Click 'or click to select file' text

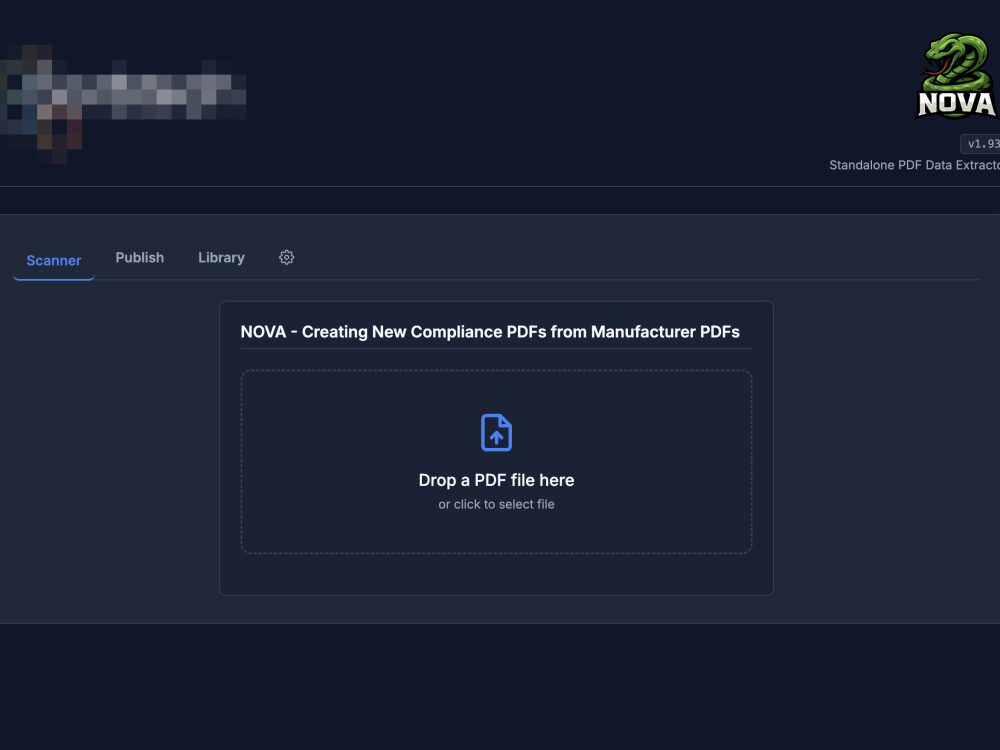(x=496, y=504)
